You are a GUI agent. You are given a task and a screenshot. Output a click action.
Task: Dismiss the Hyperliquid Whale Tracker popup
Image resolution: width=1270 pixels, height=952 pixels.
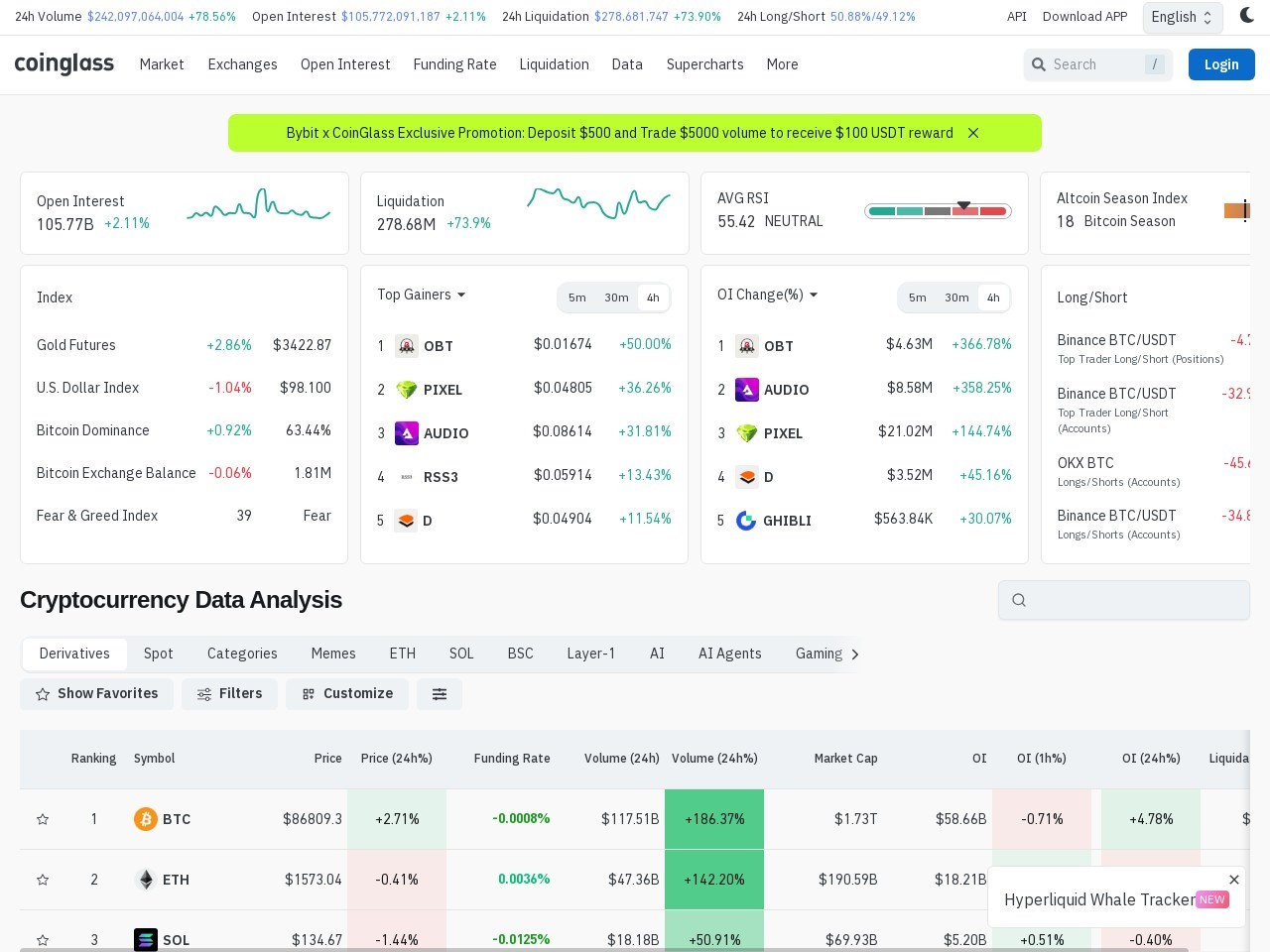coord(1233,880)
